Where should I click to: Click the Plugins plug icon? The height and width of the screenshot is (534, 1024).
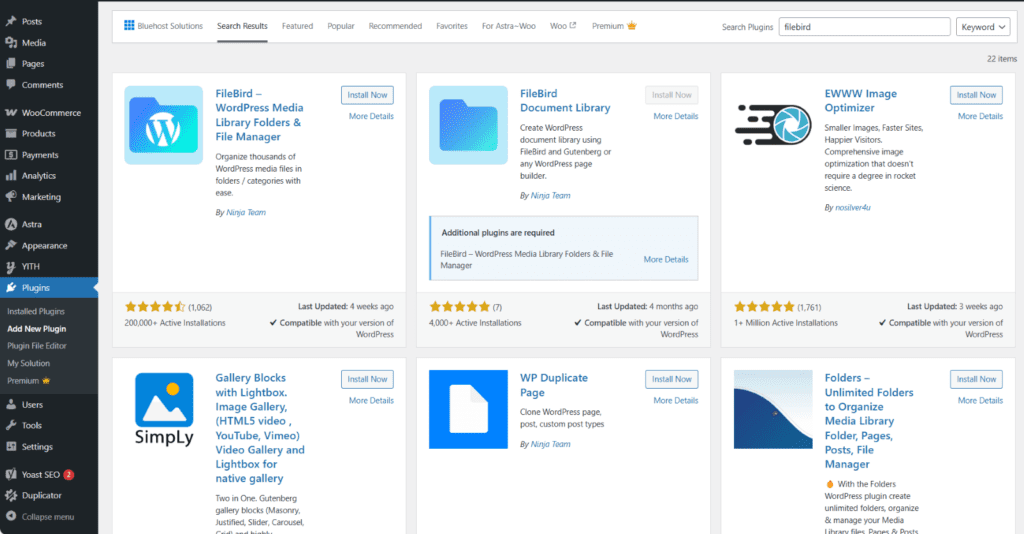(x=11, y=287)
